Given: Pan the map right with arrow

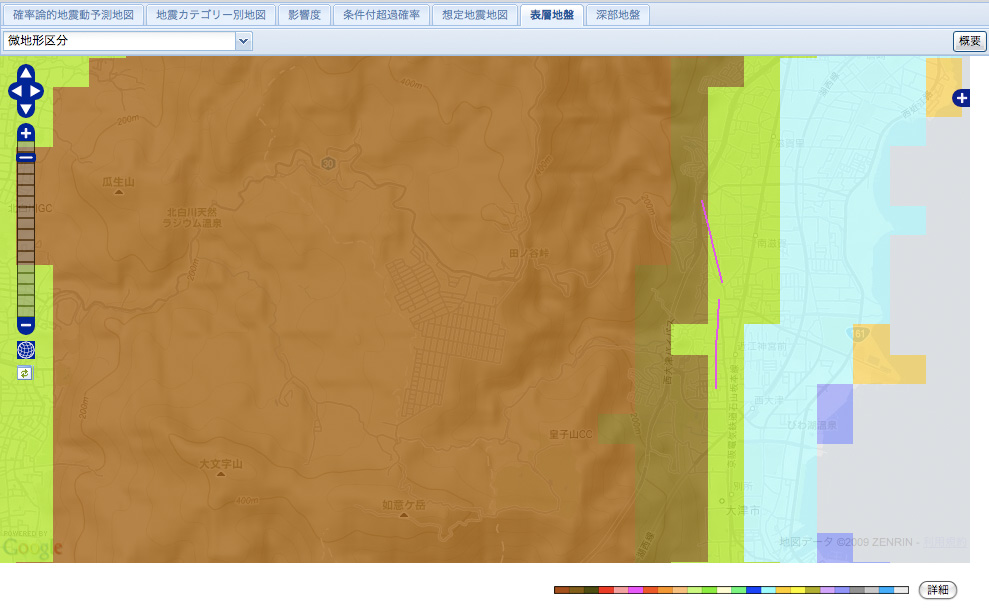Looking at the screenshot, I should (x=36, y=91).
